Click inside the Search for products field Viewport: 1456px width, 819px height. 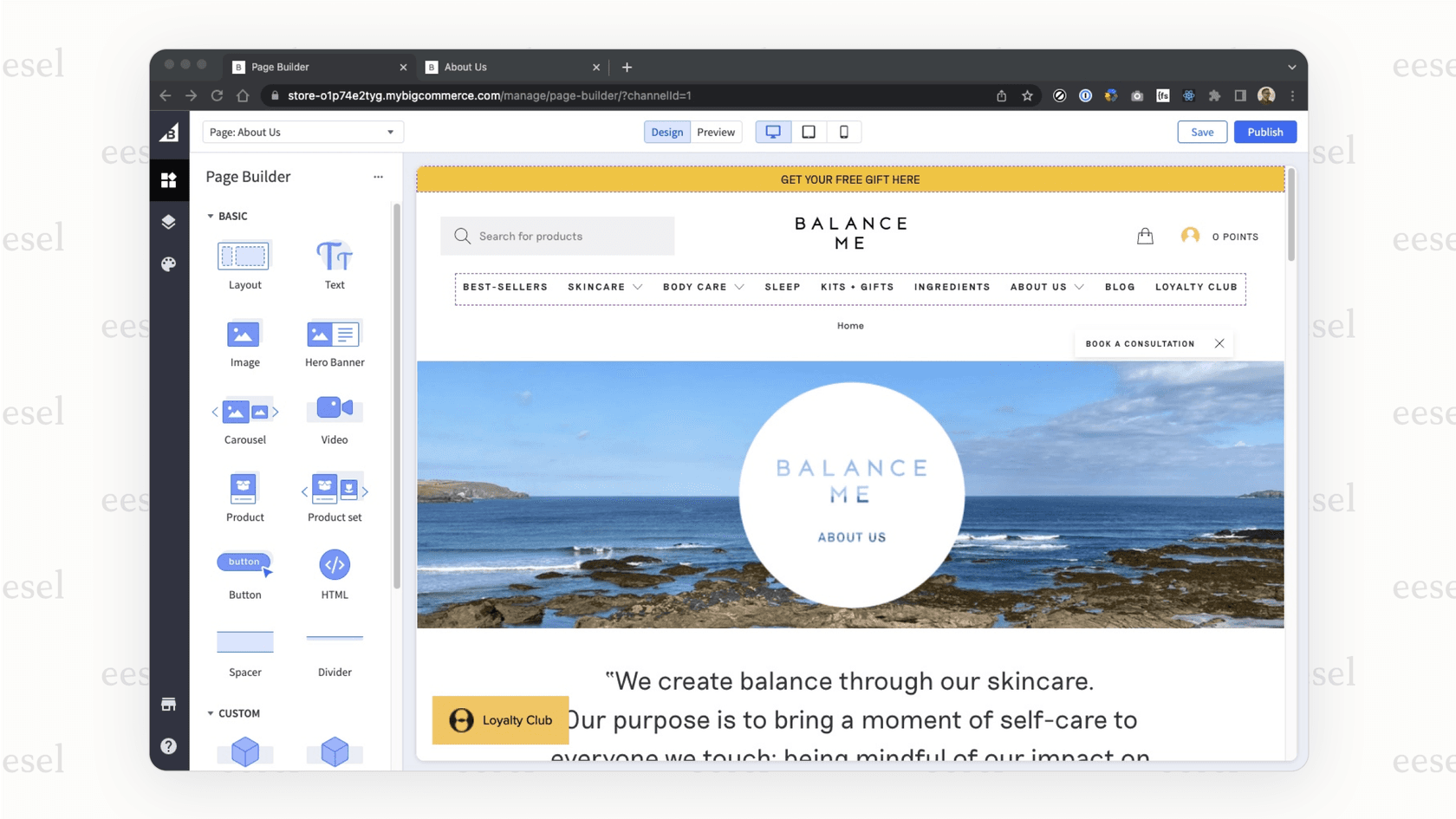pos(557,236)
